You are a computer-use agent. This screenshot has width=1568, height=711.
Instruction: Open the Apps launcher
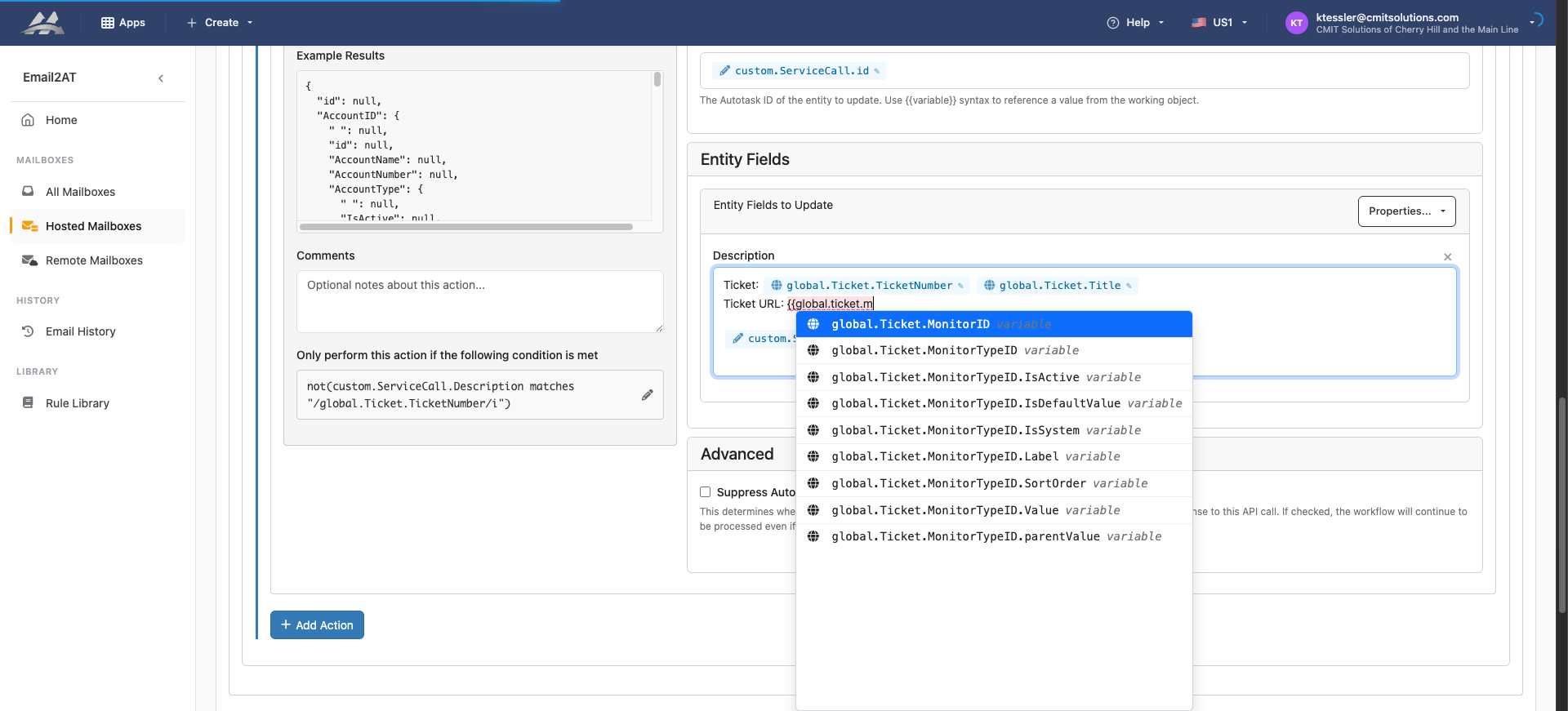(x=123, y=23)
